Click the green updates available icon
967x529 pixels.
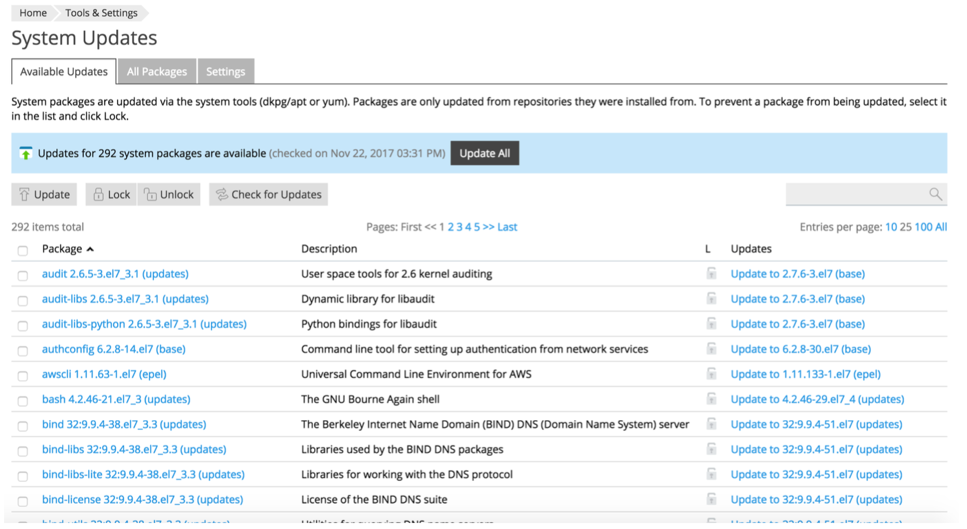[26, 154]
